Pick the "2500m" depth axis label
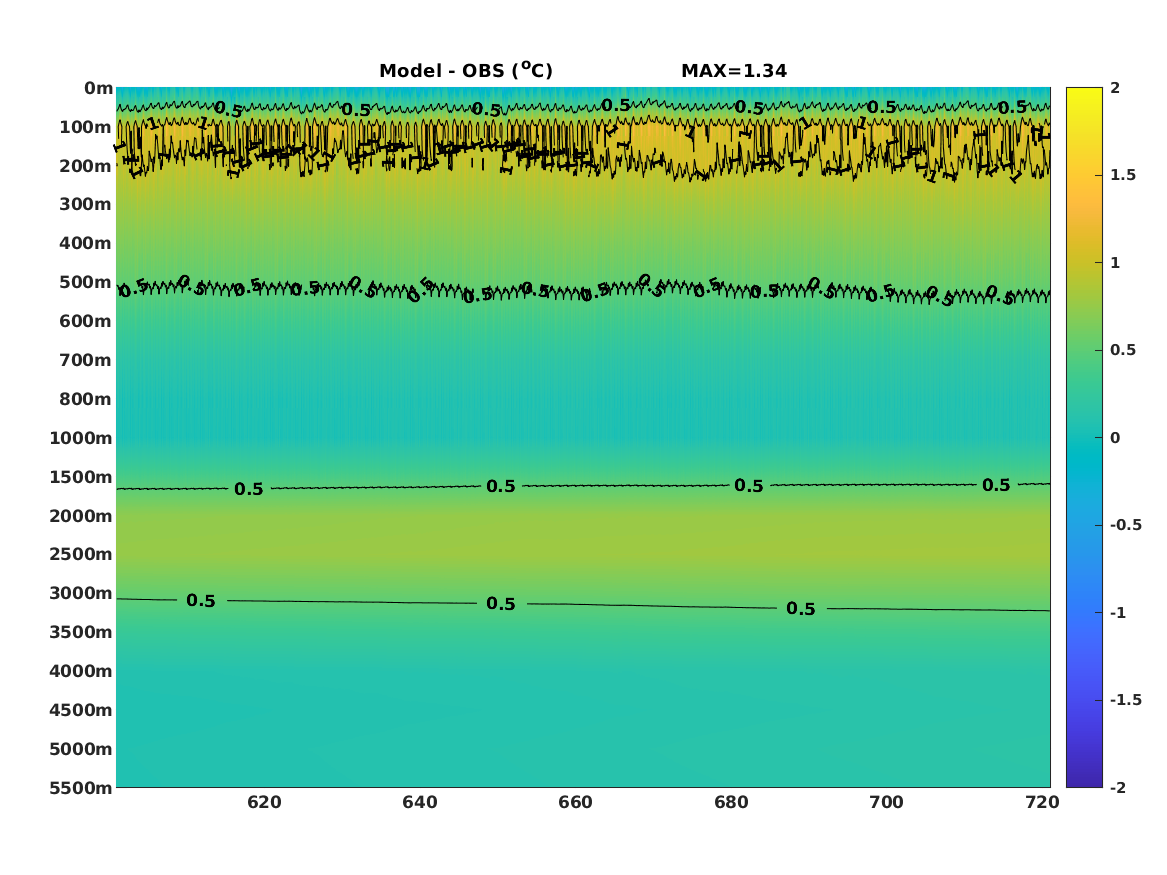The width and height of the screenshot is (1167, 875). point(81,554)
